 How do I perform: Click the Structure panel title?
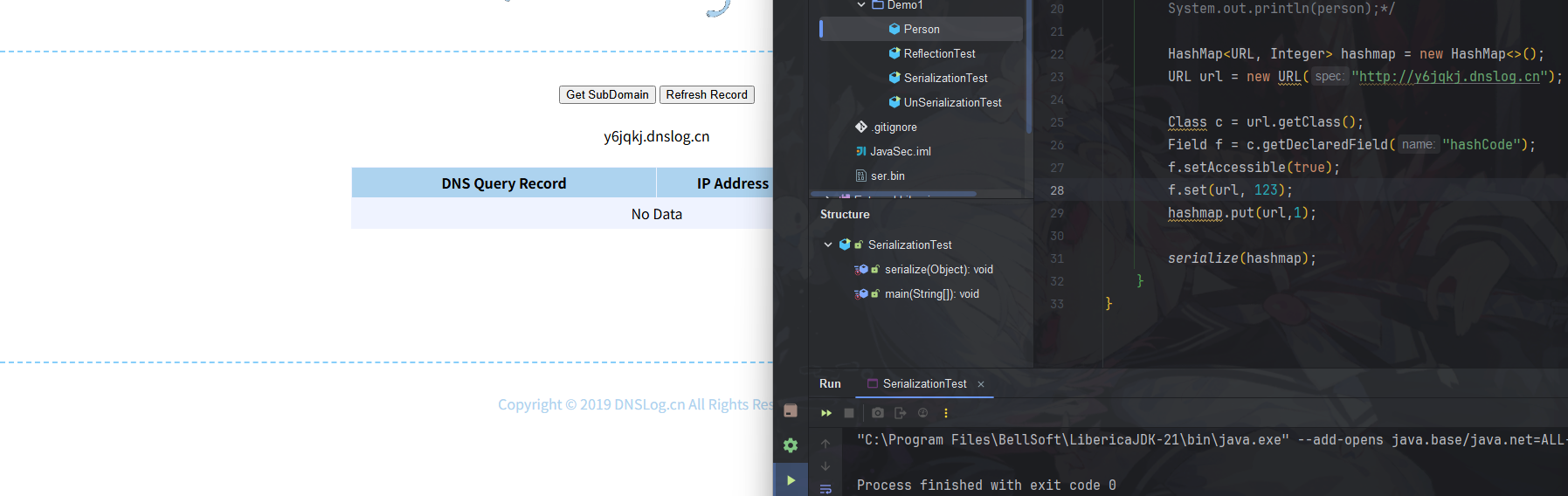(845, 214)
